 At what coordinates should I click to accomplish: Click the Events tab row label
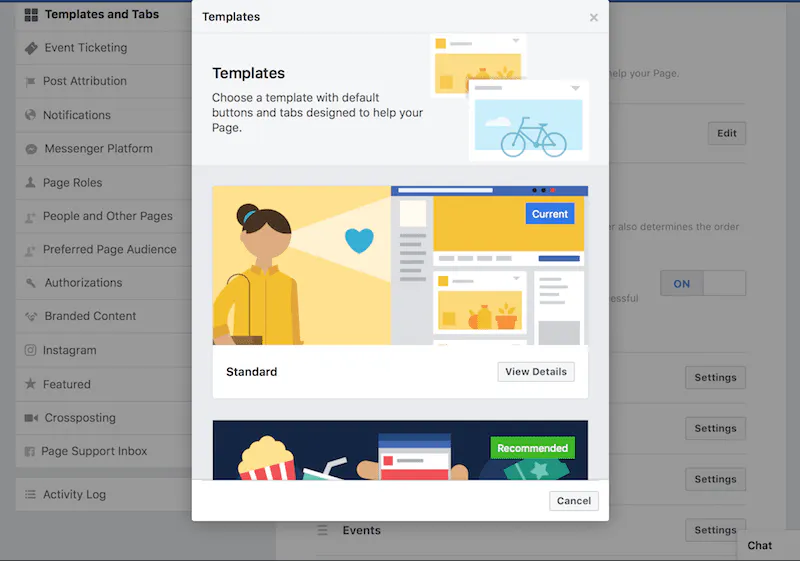[362, 530]
